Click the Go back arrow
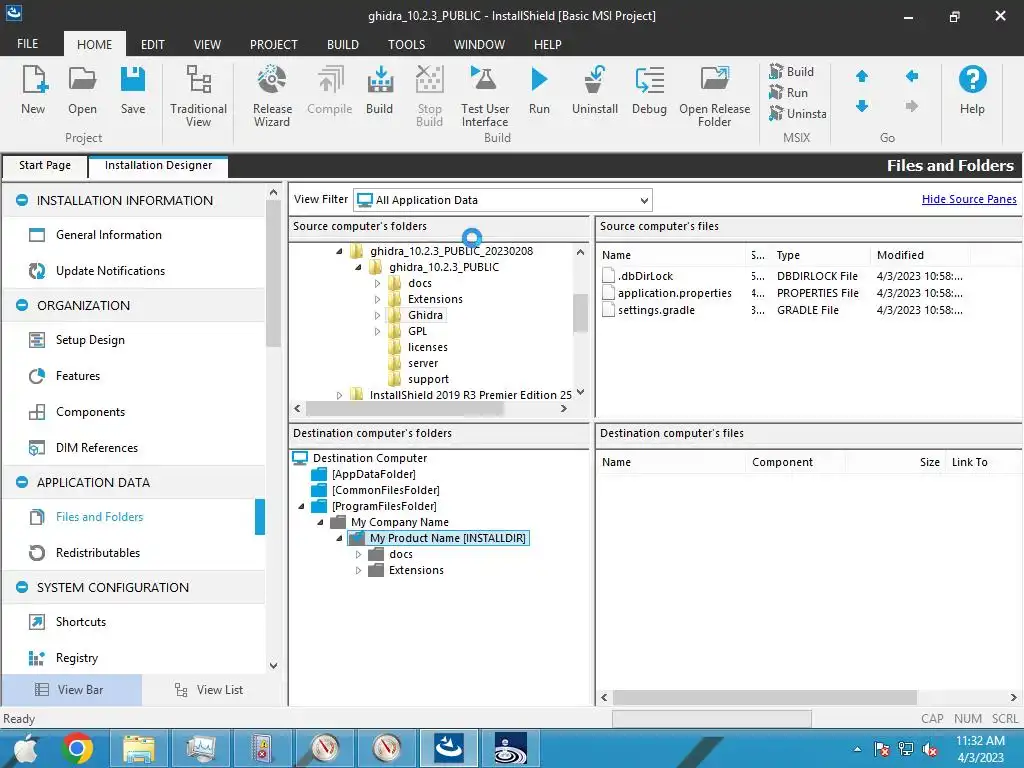Image resolution: width=1024 pixels, height=768 pixels. [x=912, y=76]
